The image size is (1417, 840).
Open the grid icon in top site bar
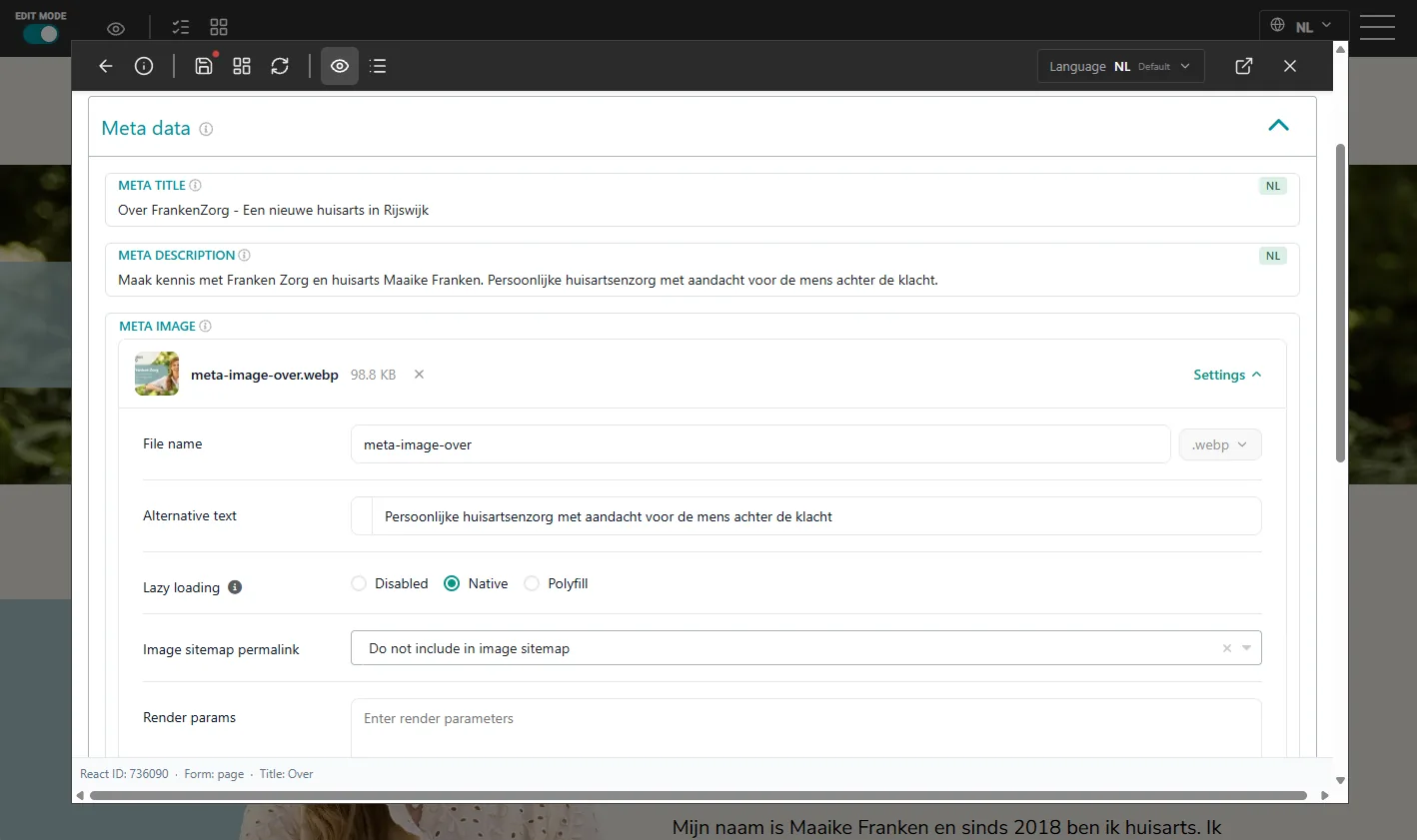coord(219,27)
